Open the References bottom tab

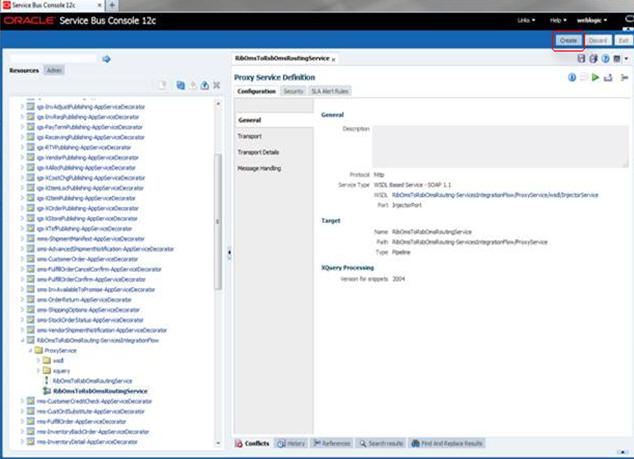(332, 443)
